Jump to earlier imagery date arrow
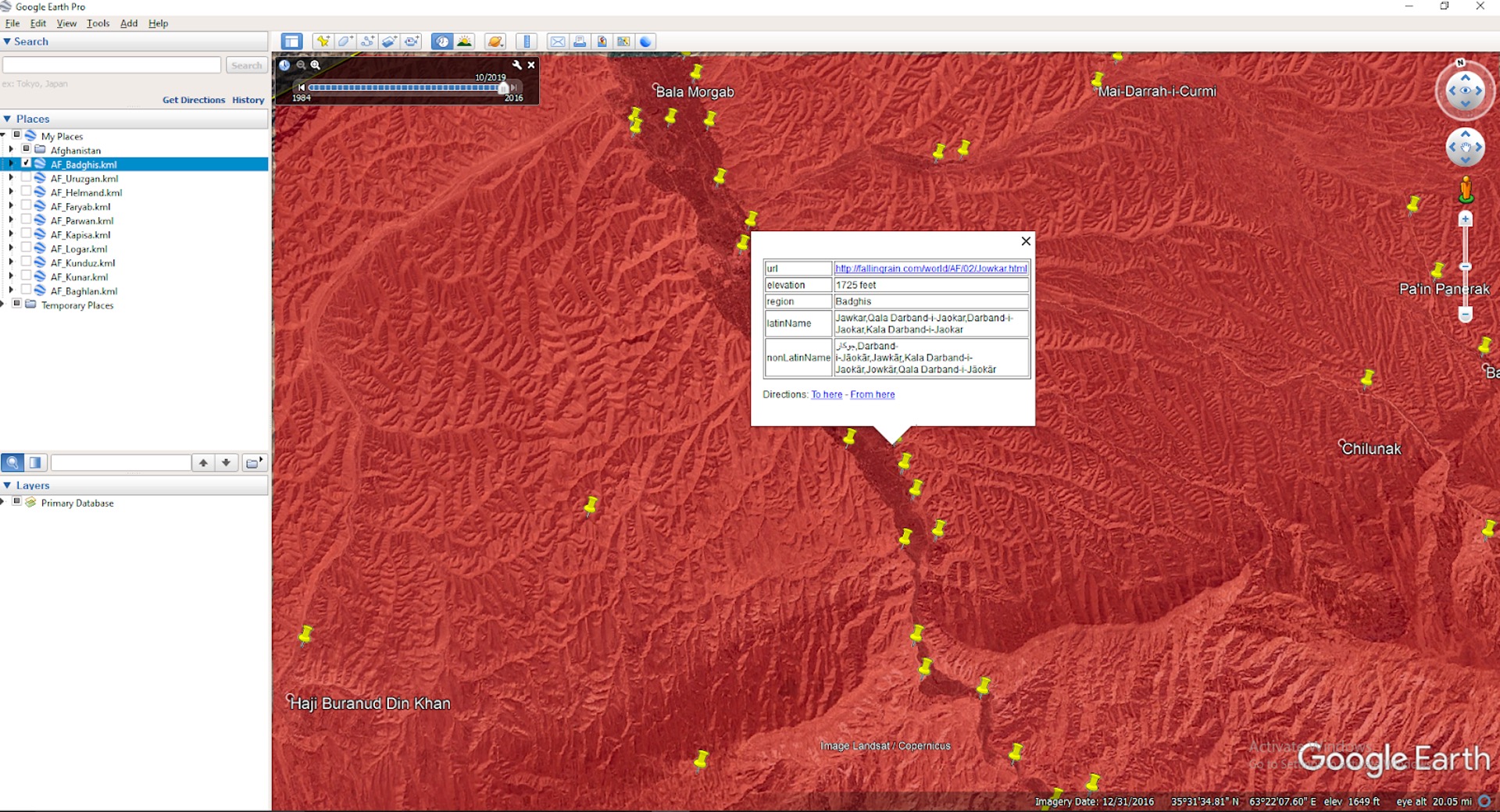Screen dimensions: 1500x812 coord(302,87)
